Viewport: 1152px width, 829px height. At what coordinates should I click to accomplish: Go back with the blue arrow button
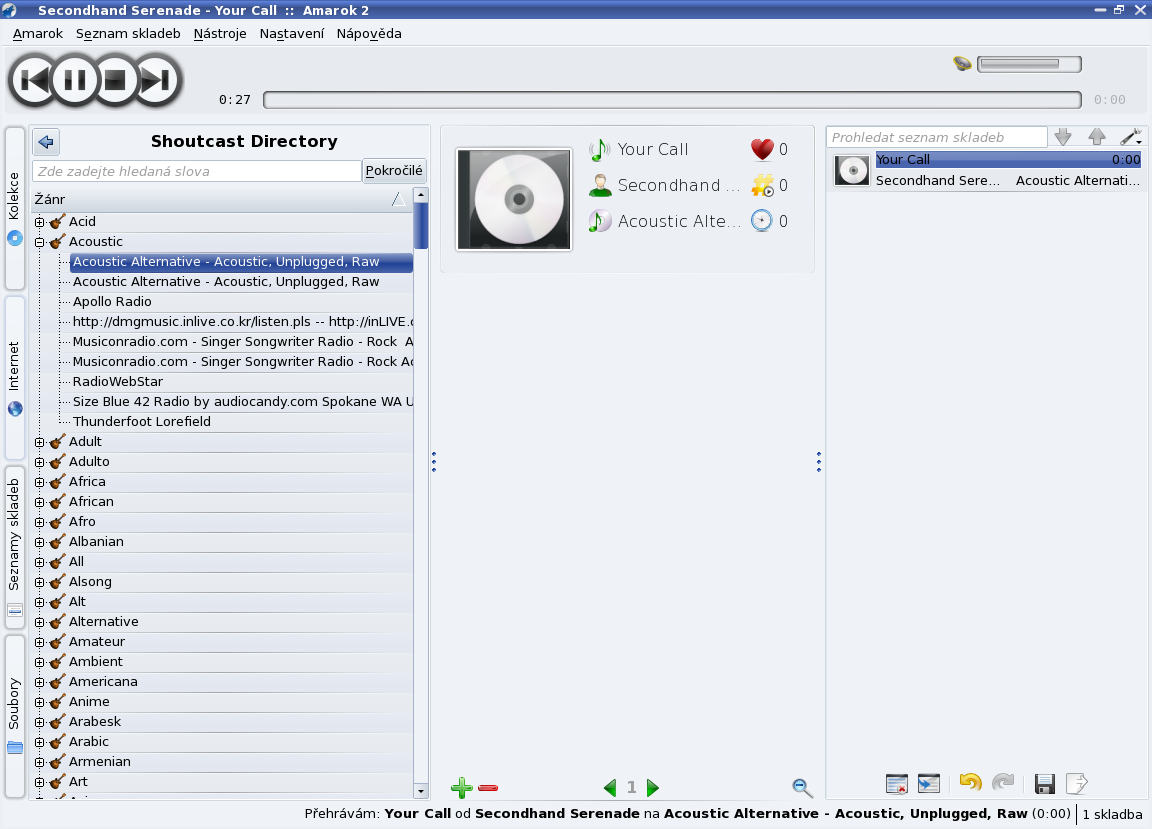46,142
